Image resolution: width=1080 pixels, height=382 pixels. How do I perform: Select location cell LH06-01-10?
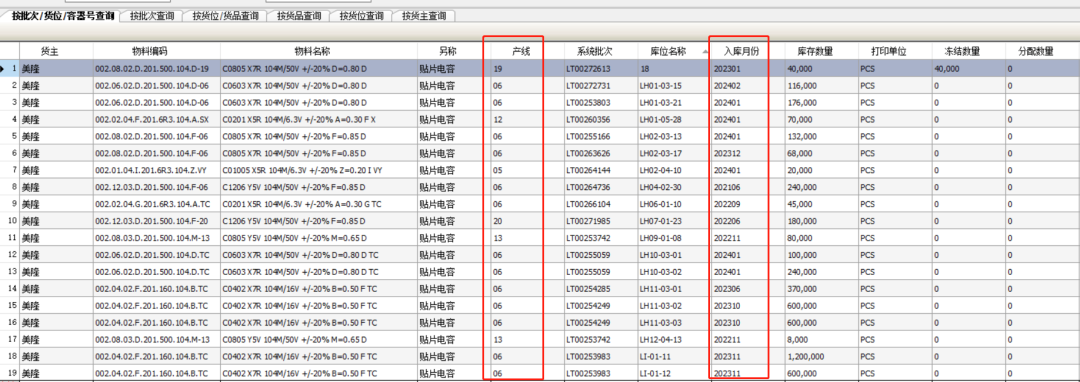[661, 204]
